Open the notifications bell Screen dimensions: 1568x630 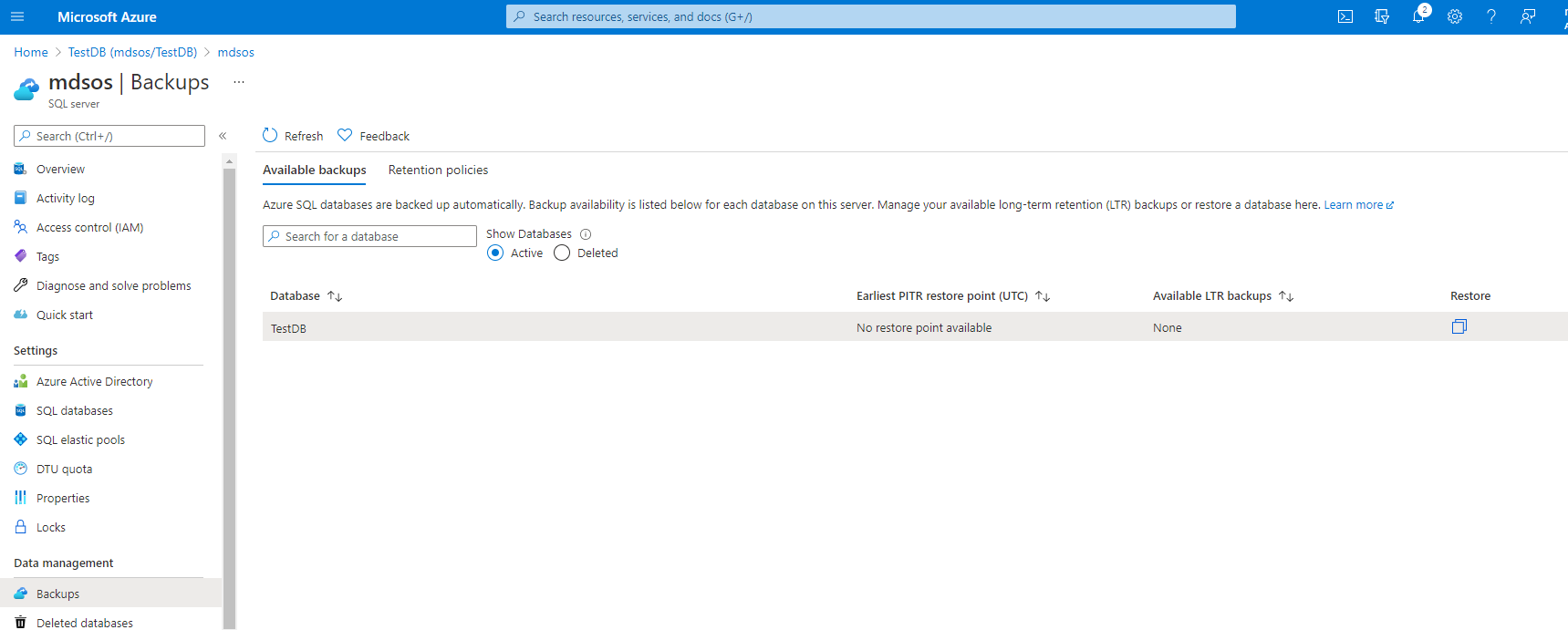[1418, 16]
